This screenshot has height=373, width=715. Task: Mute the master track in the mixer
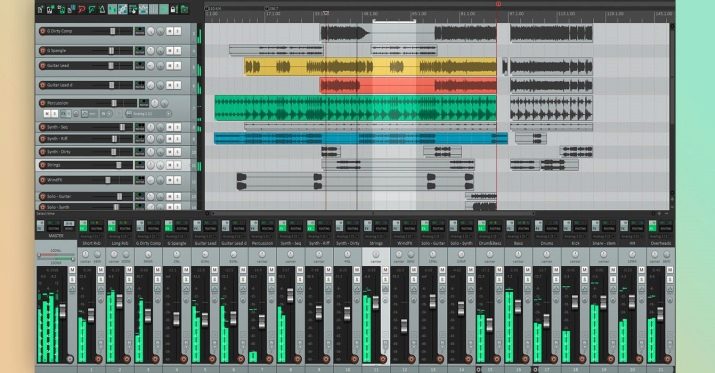pos(72,270)
